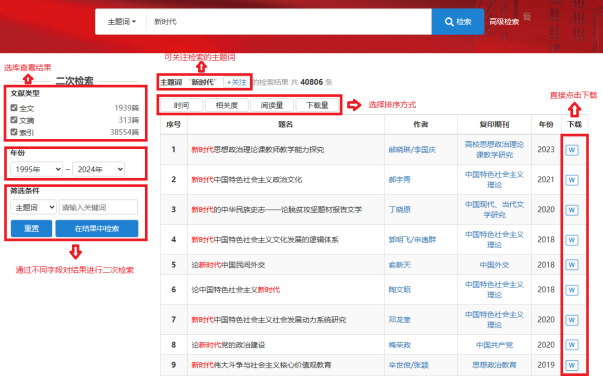The image size is (603, 376).
Task: Sort results by 时间
Action: click(x=181, y=105)
